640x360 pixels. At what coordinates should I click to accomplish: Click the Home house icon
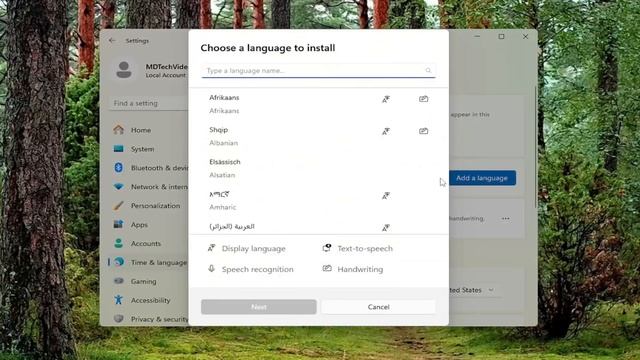tap(119, 130)
